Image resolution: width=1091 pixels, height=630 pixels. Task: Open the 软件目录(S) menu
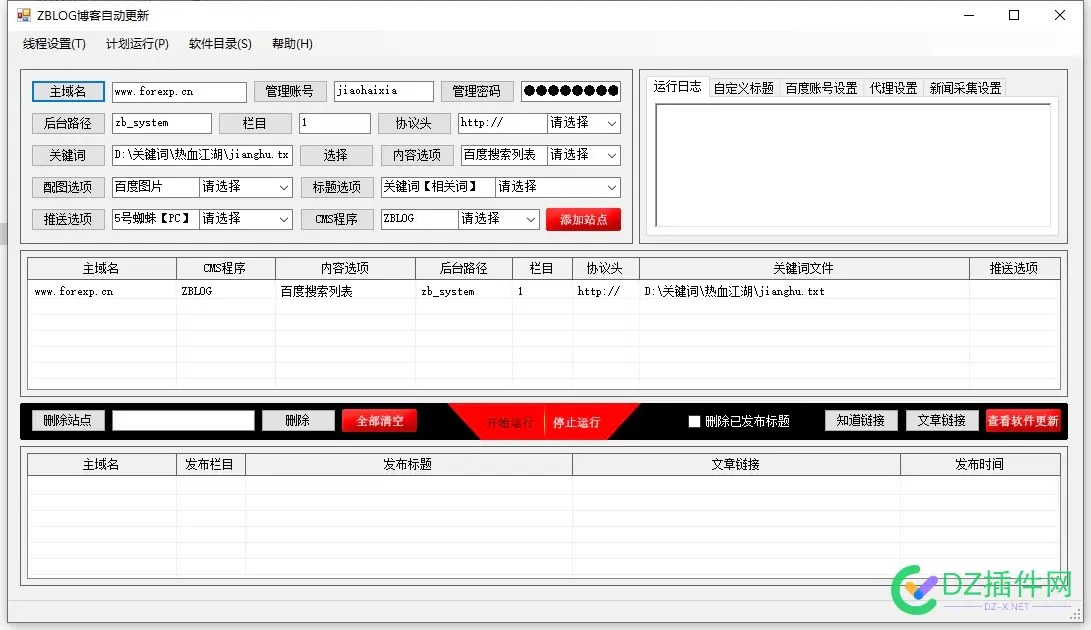point(220,44)
